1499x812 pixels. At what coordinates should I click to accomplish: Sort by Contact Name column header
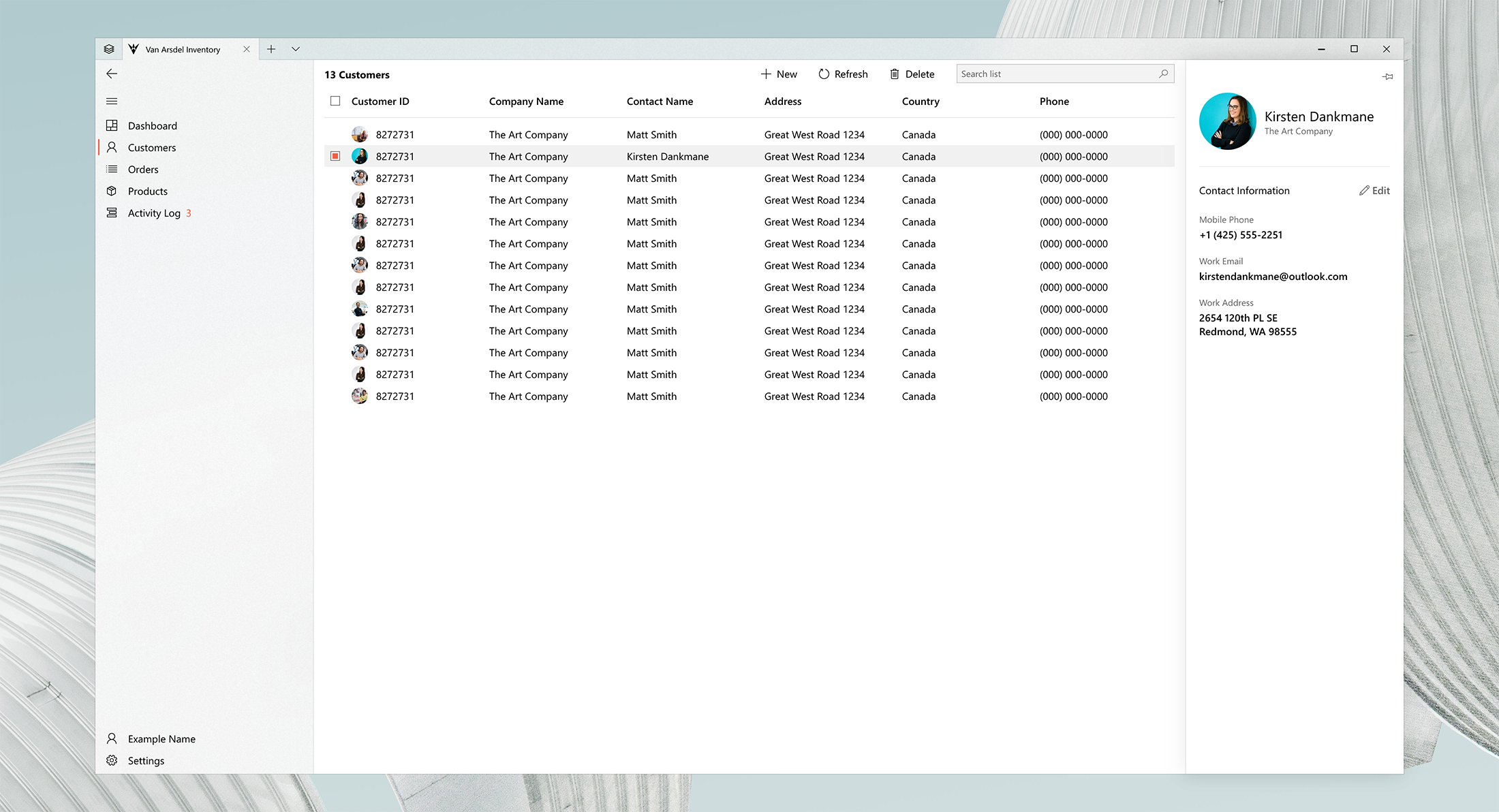click(660, 101)
